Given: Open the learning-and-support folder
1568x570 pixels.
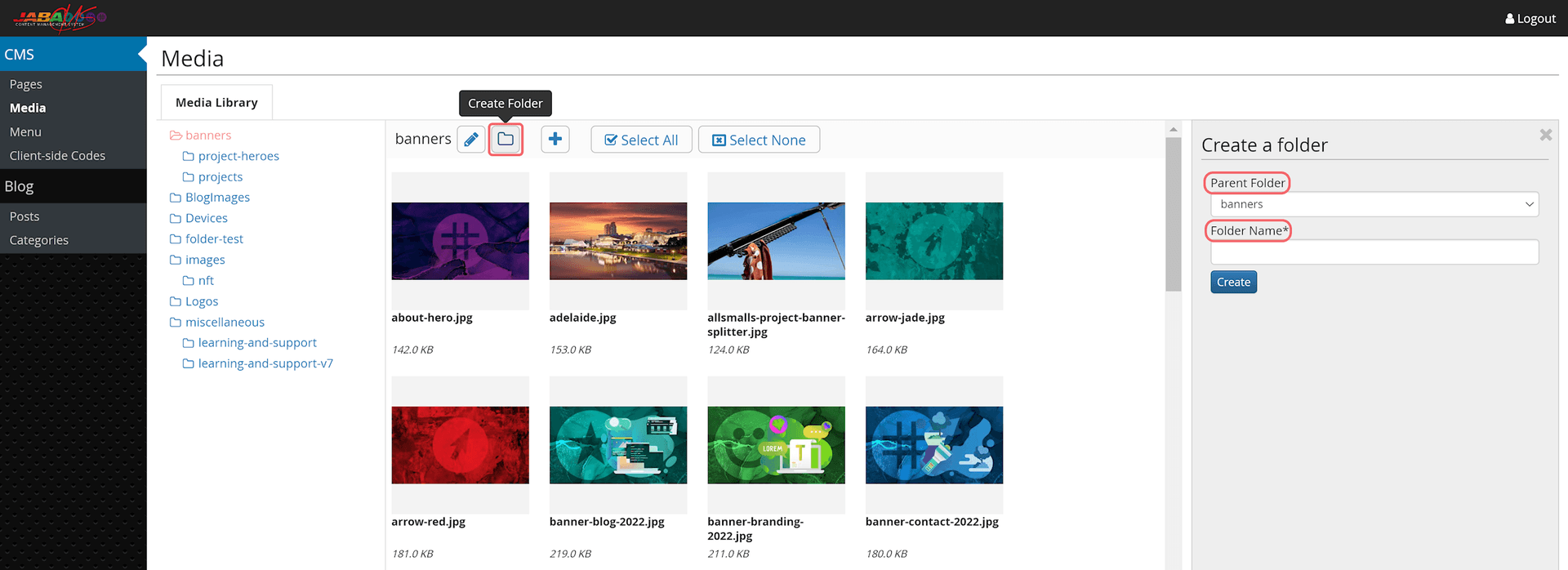Looking at the screenshot, I should pyautogui.click(x=257, y=343).
